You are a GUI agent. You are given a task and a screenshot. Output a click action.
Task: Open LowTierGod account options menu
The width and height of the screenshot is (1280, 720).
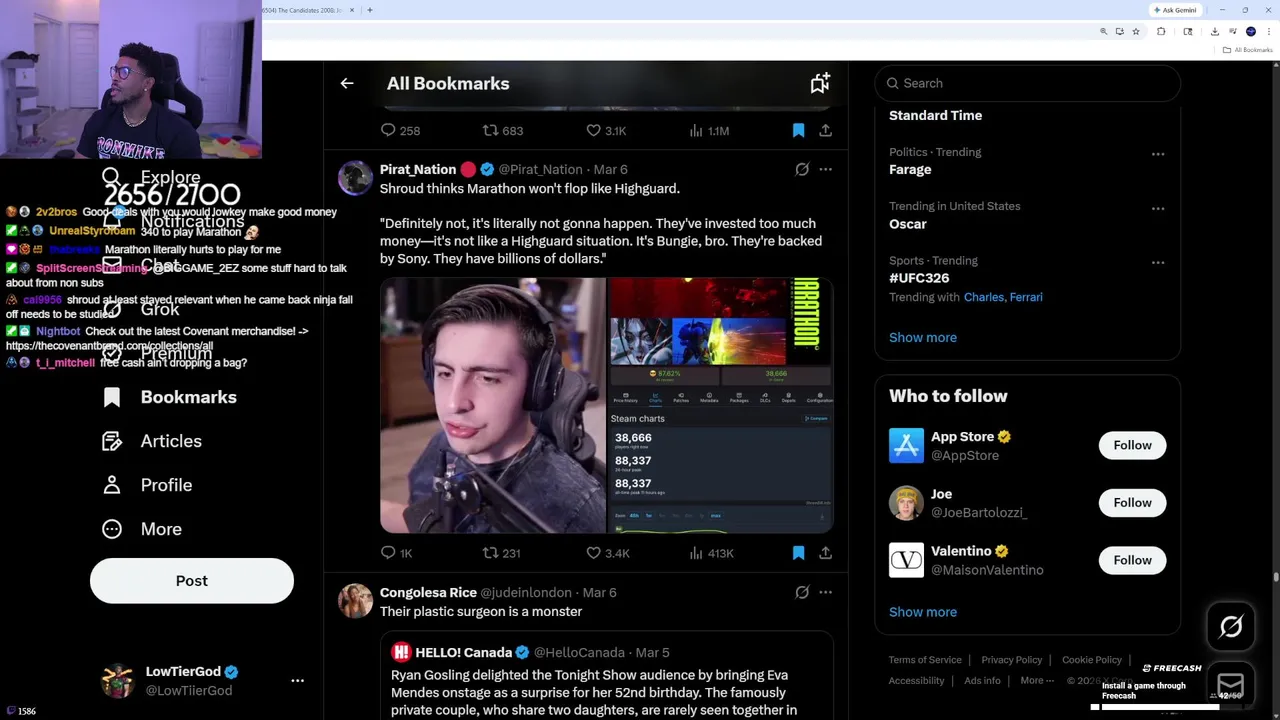(x=297, y=681)
